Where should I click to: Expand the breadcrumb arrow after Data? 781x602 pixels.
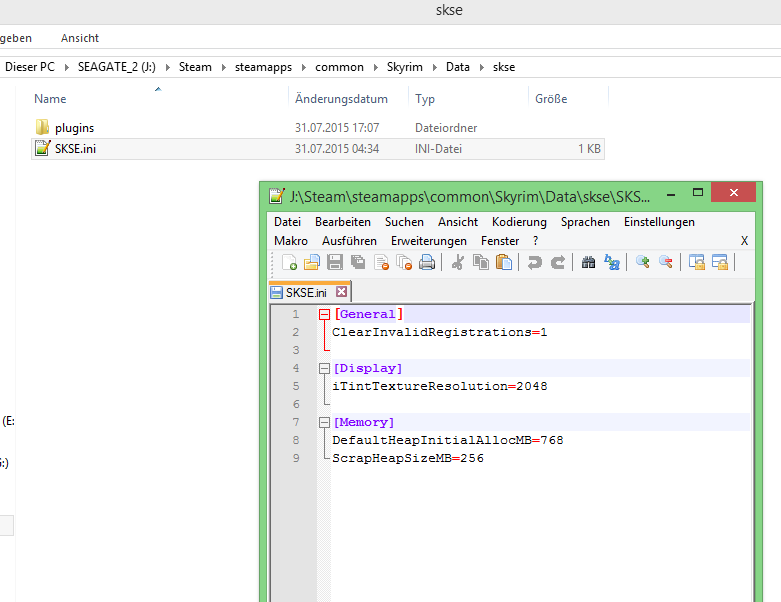482,67
